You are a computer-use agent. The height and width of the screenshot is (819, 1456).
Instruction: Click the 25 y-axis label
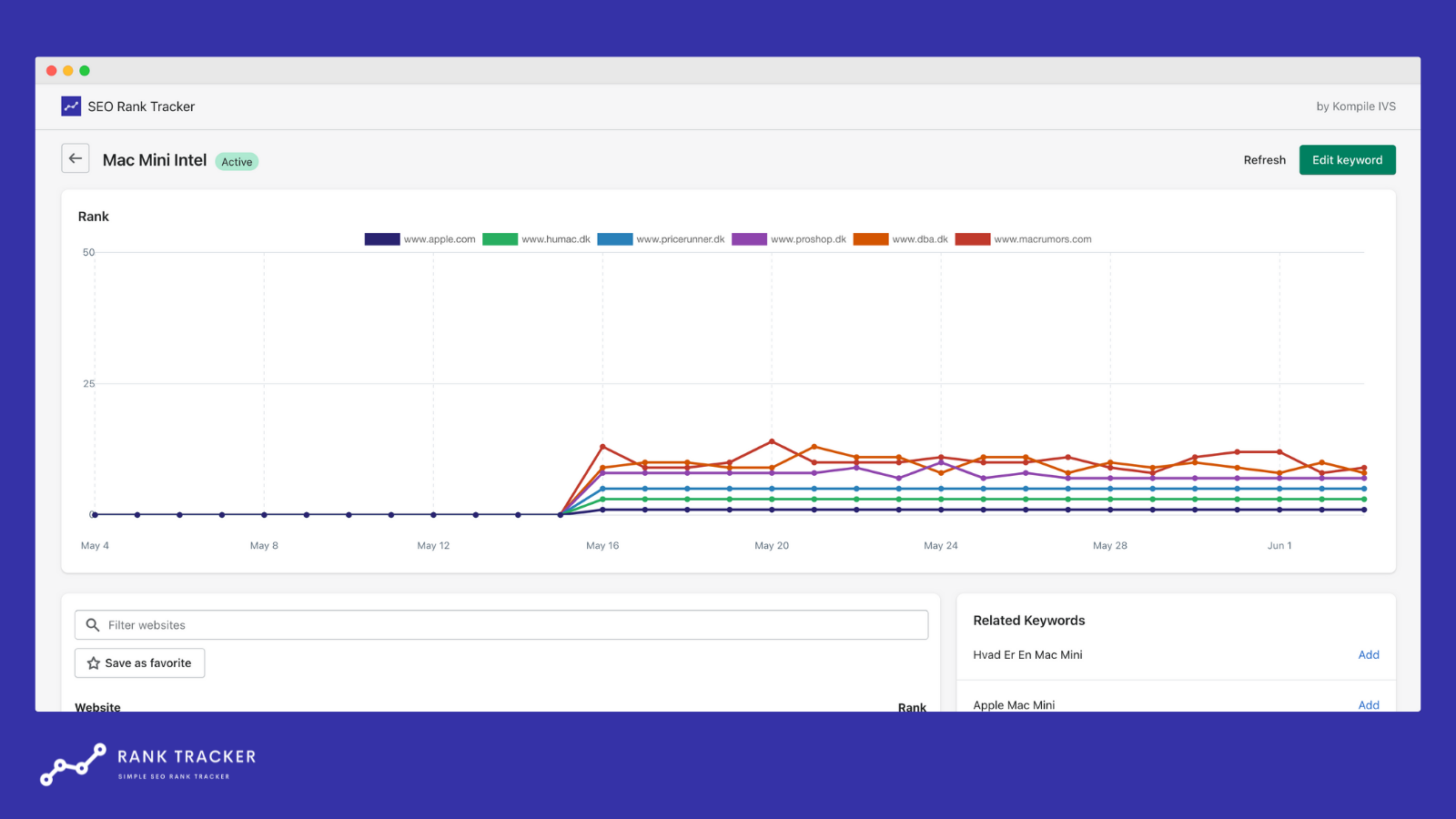pos(88,384)
